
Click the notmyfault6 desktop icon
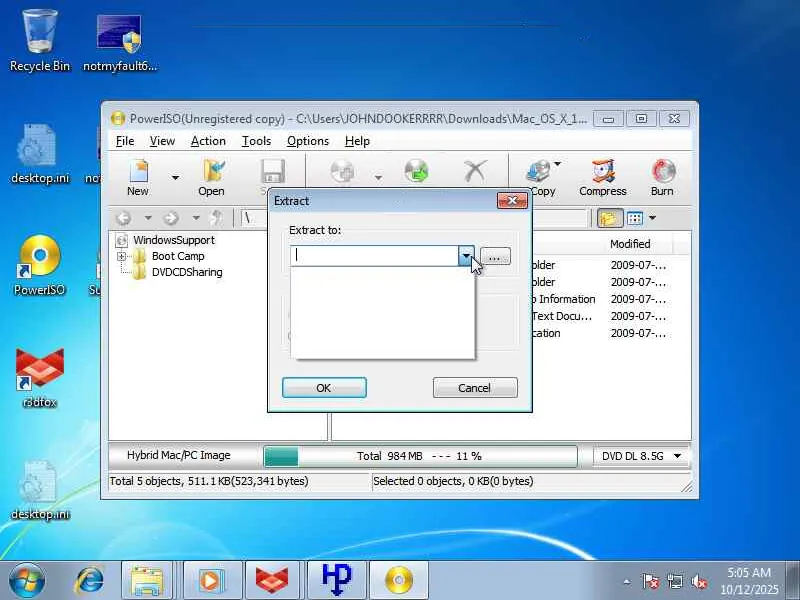point(120,43)
